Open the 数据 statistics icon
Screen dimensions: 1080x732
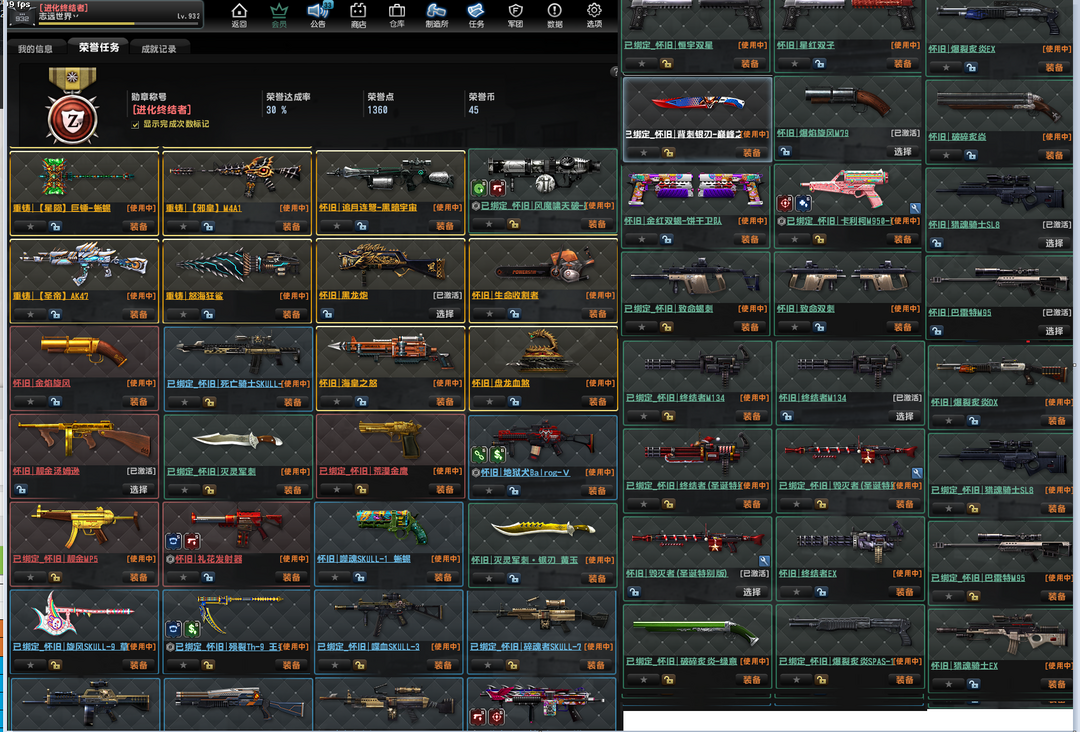click(555, 14)
